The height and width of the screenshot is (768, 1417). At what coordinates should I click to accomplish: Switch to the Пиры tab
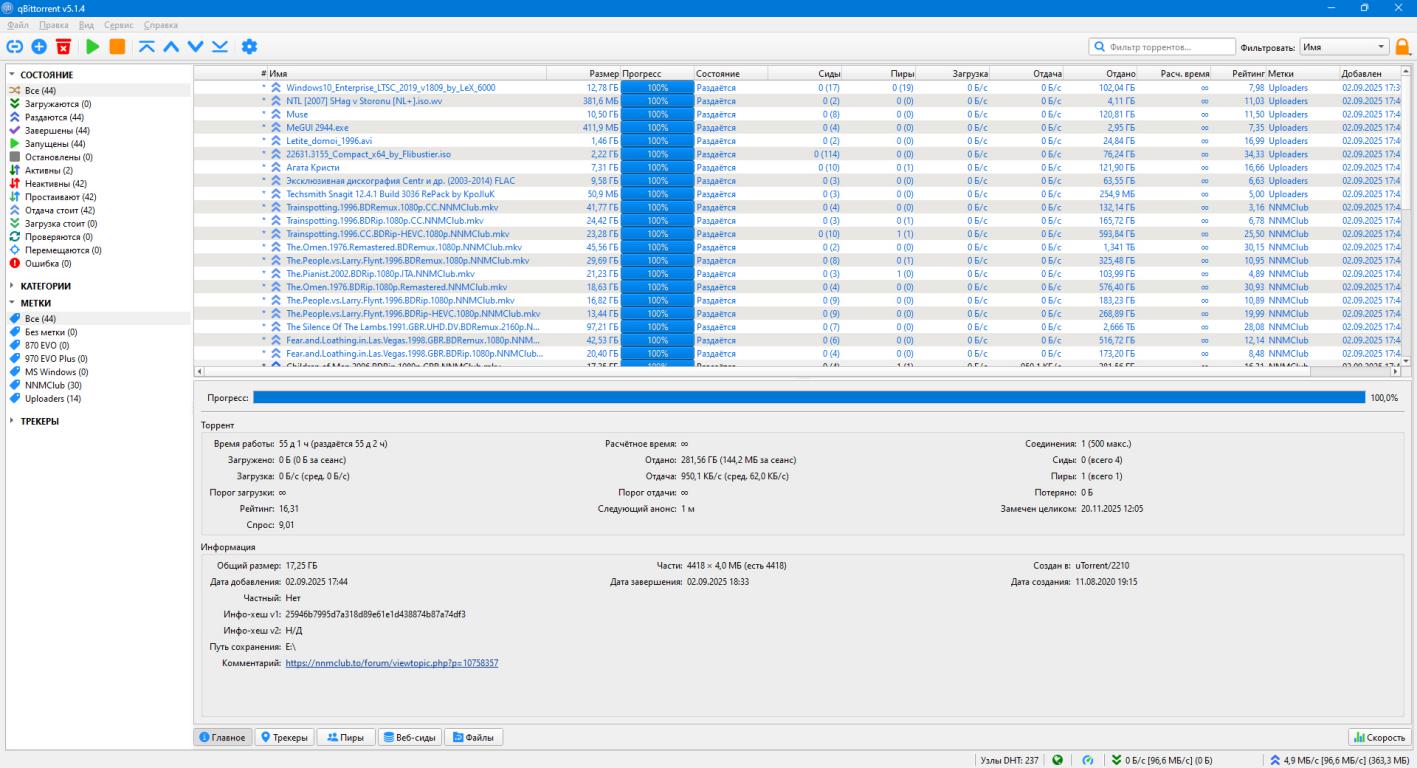tap(345, 738)
